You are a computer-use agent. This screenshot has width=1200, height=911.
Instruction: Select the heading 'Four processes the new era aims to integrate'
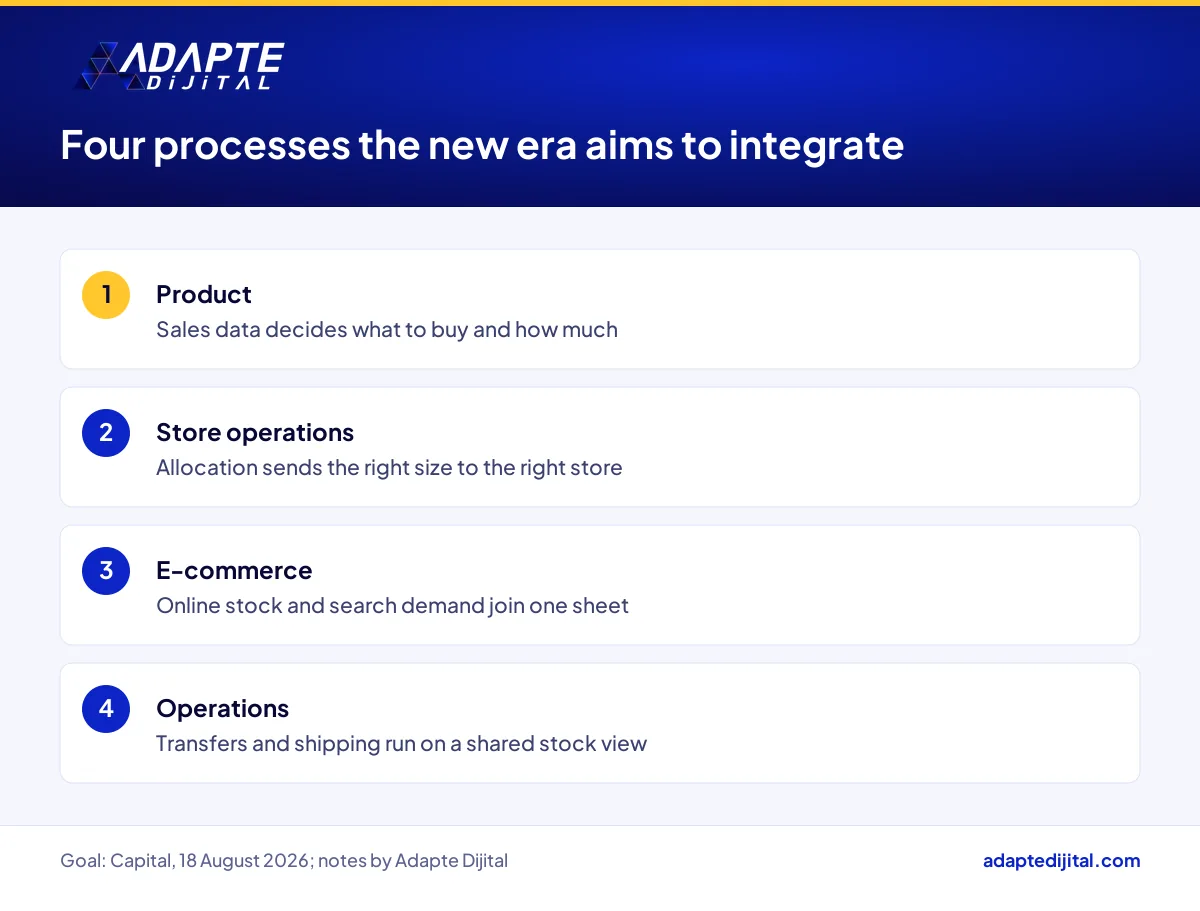[482, 146]
